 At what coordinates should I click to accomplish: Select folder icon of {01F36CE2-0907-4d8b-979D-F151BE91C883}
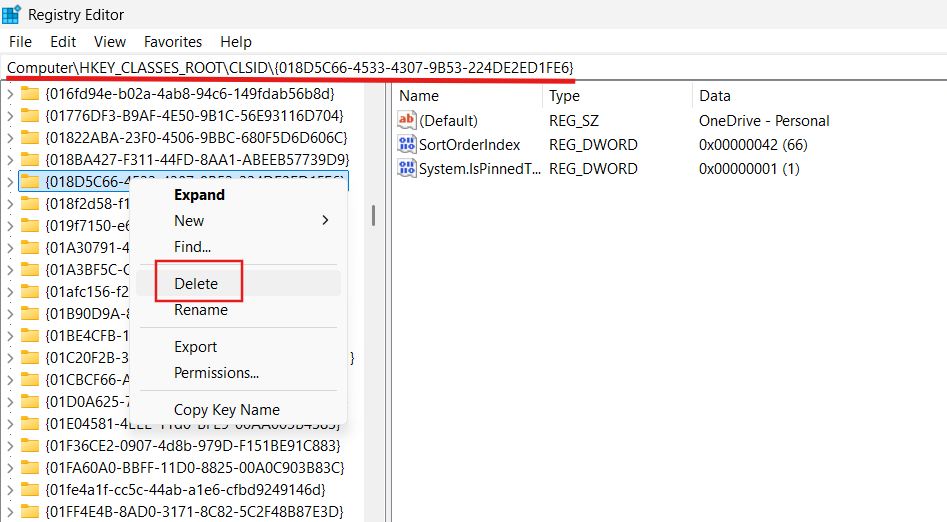tap(30, 446)
